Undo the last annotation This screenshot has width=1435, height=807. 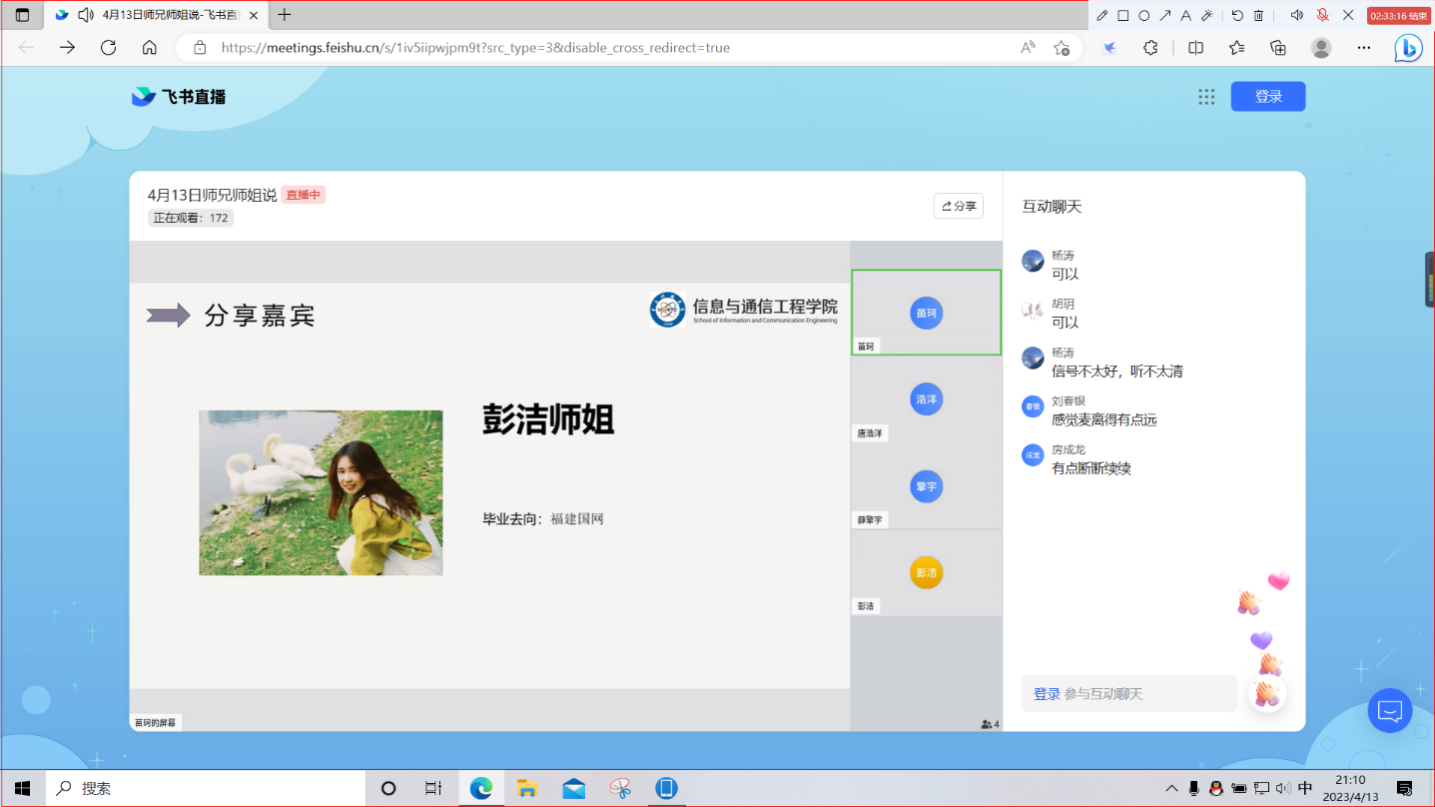[x=1237, y=15]
